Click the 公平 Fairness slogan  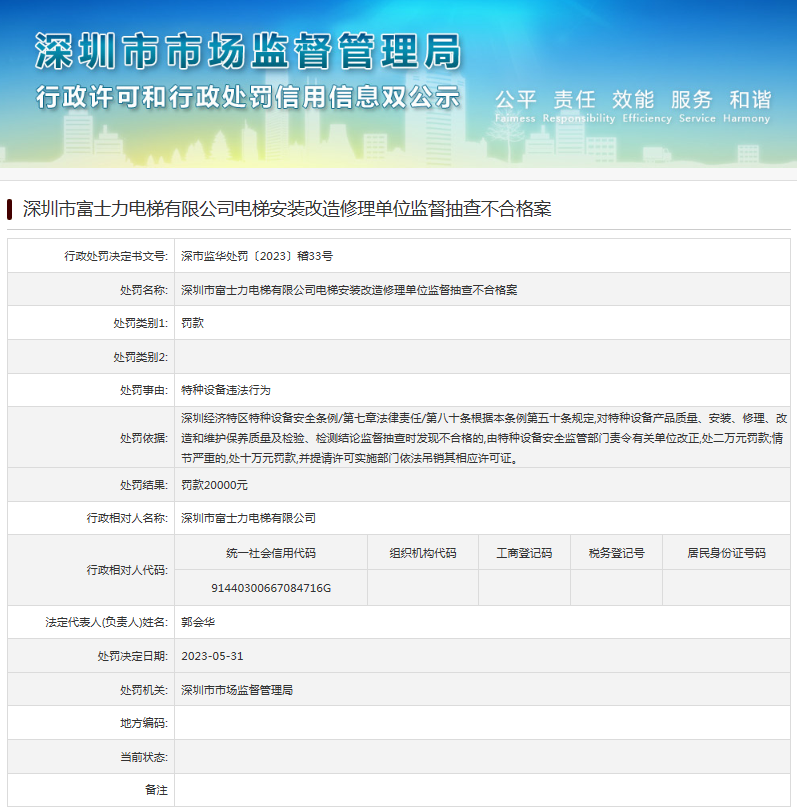point(515,106)
